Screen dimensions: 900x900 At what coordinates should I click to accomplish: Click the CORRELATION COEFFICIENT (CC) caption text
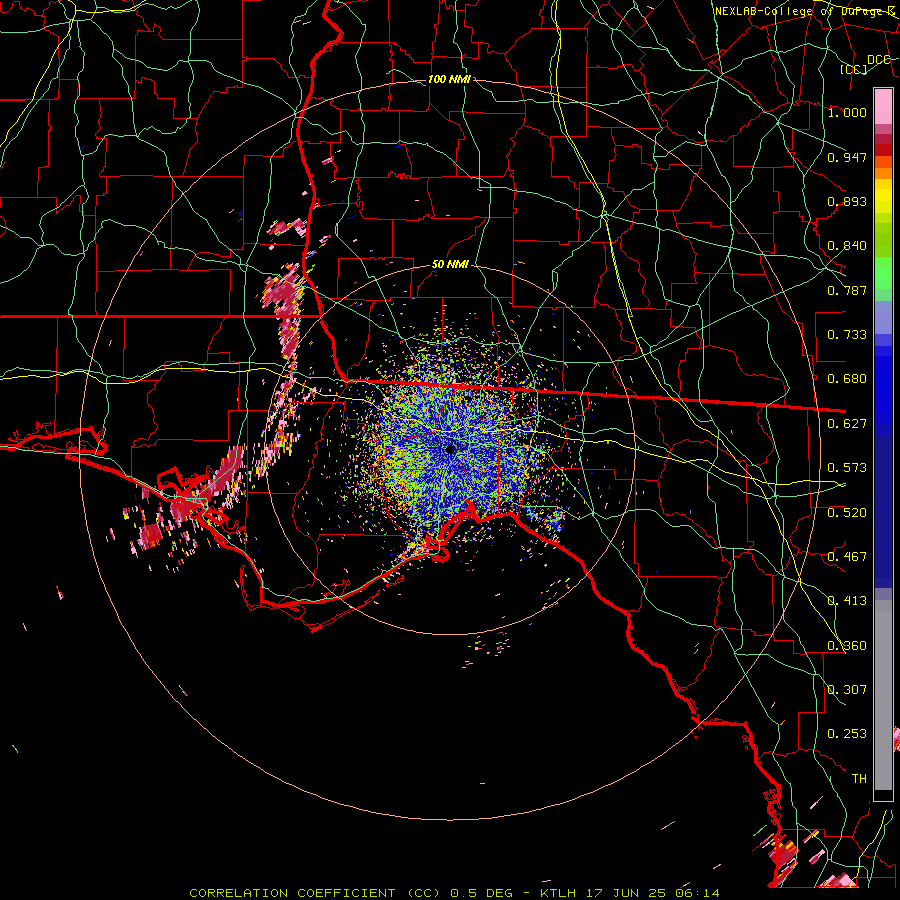tap(315, 893)
